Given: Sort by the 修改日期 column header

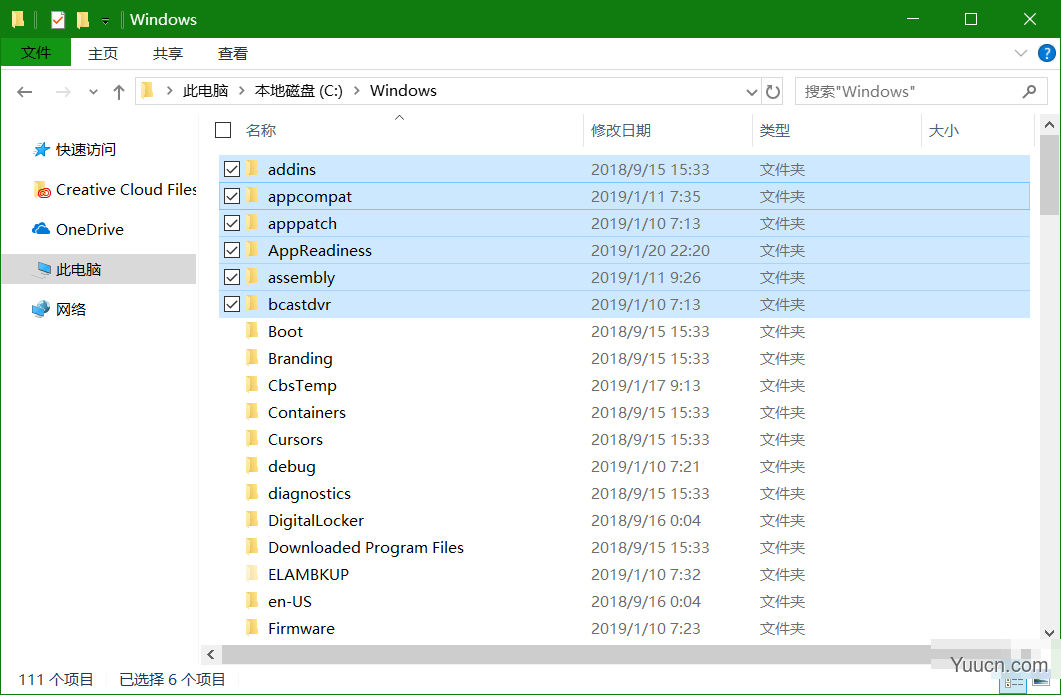Looking at the screenshot, I should click(620, 131).
